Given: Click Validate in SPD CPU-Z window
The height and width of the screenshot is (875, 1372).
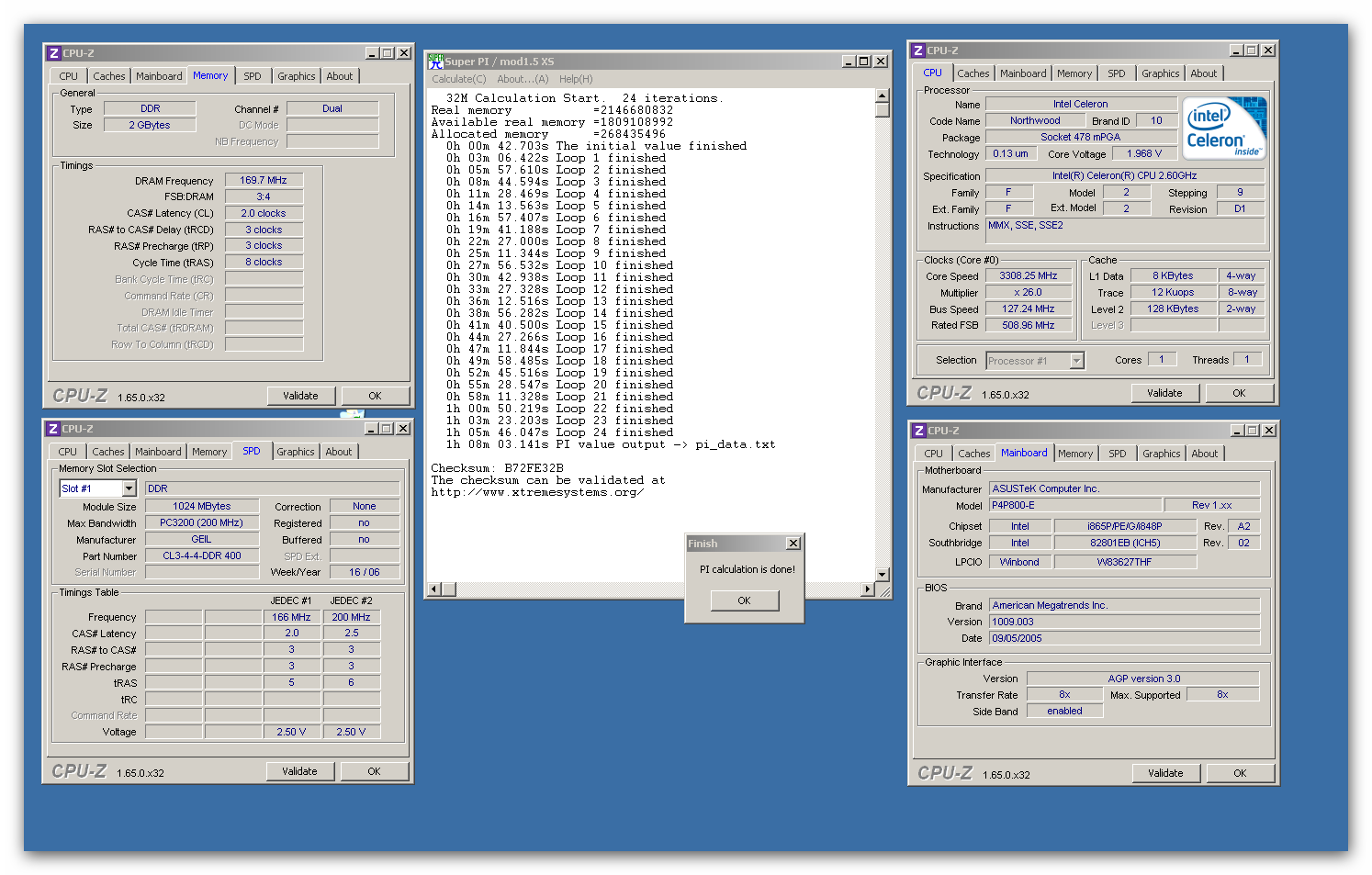Looking at the screenshot, I should pyautogui.click(x=299, y=771).
